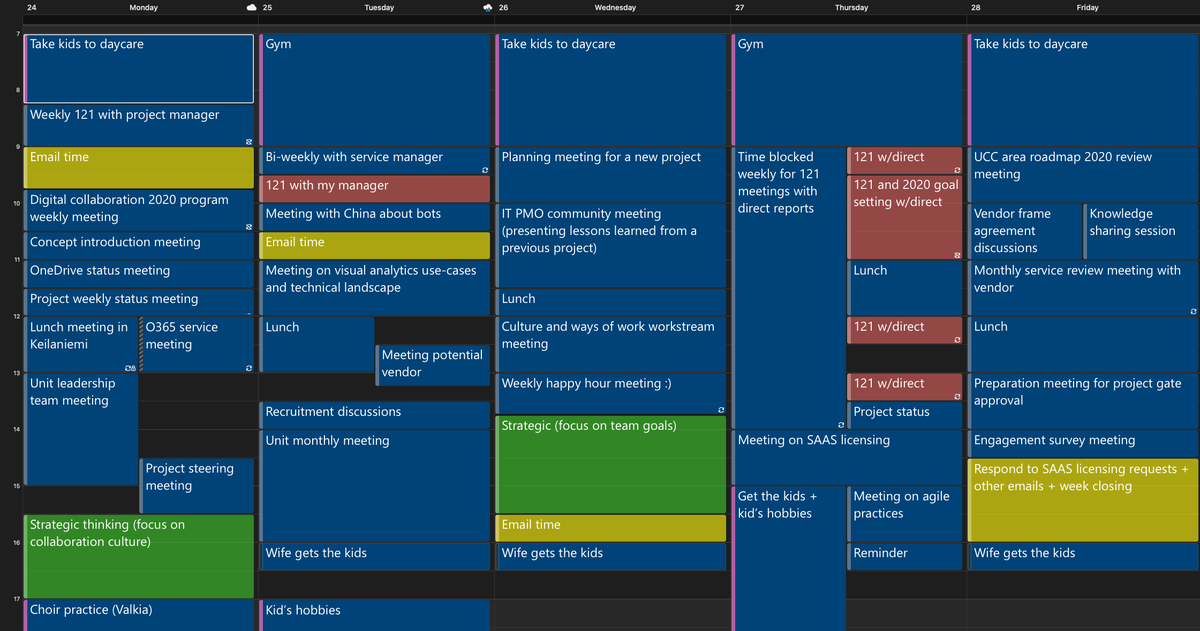Select O365 service meeting event
This screenshot has height=631, width=1200.
(x=197, y=345)
